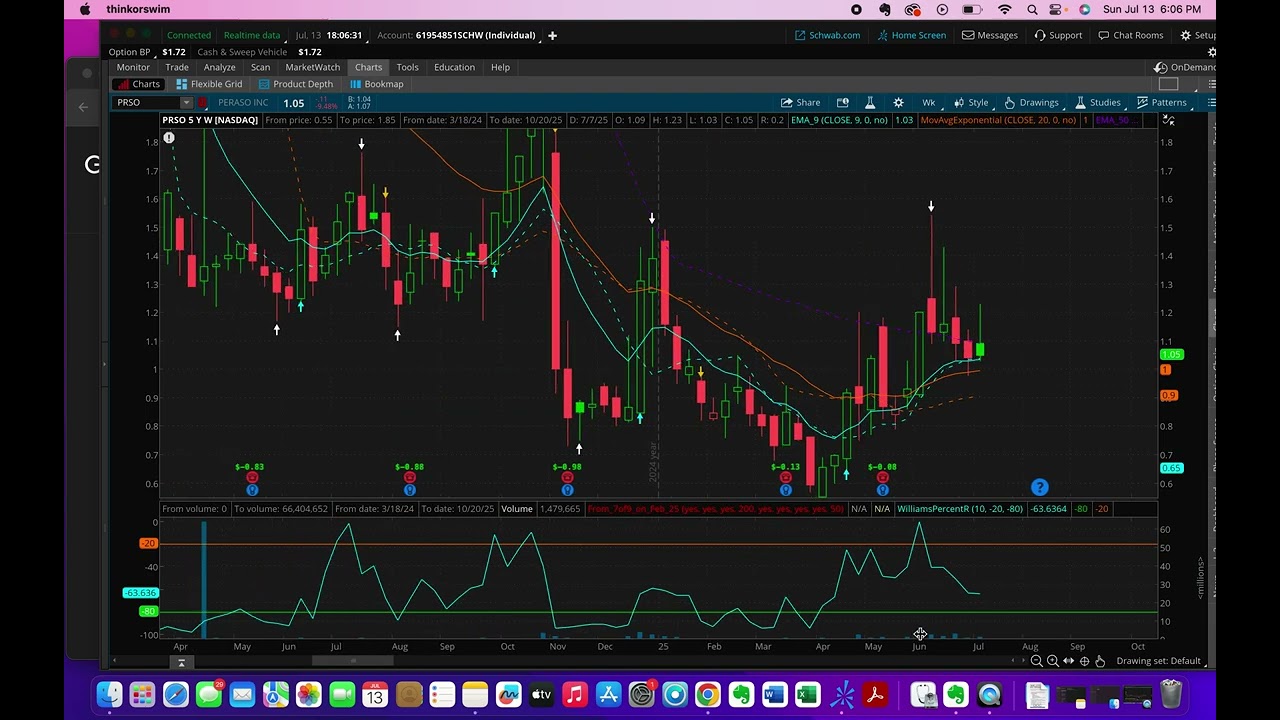Click the Home Screen button
This screenshot has width=1280, height=720.
[x=912, y=35]
